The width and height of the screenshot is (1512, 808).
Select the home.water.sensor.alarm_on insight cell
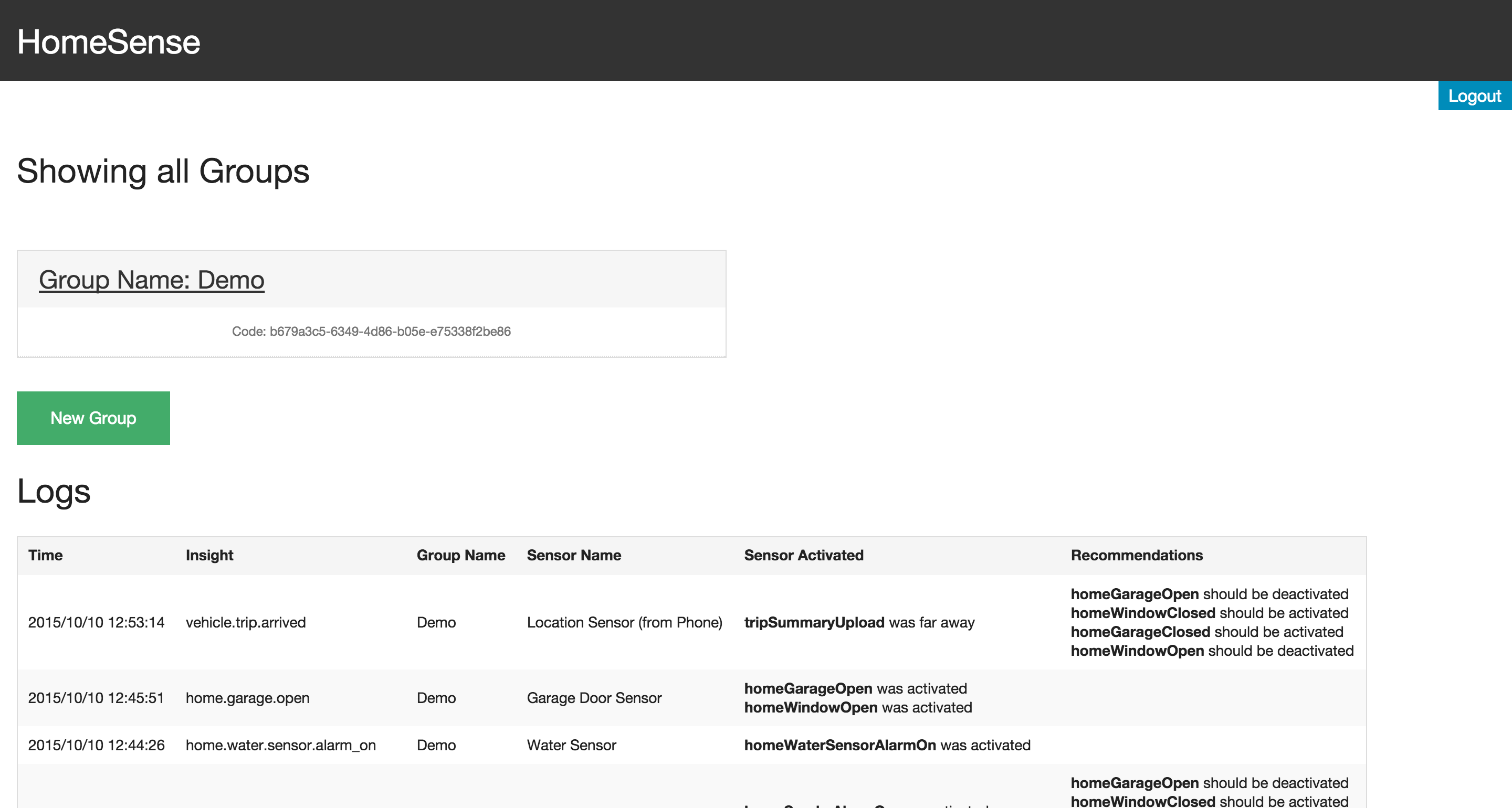point(280,745)
